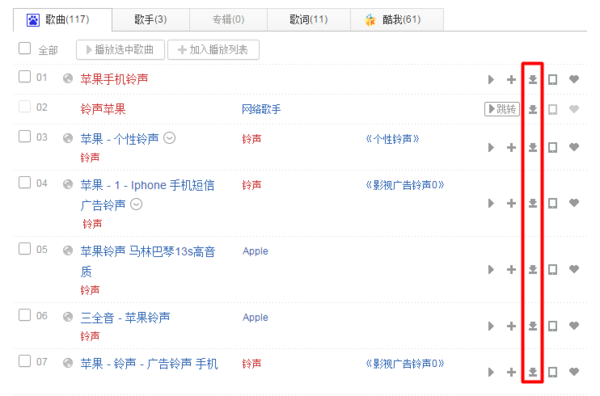Download song 03 苹果 - 个性铃声
The height and width of the screenshot is (396, 600).
[533, 148]
